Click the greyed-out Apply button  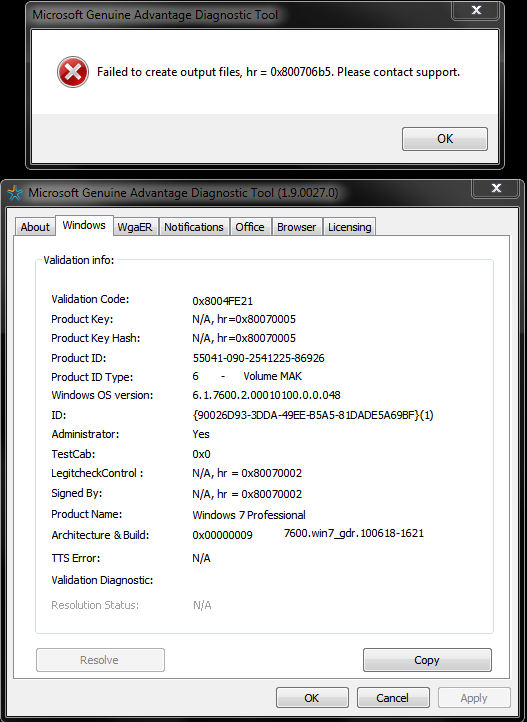pyautogui.click(x=474, y=698)
